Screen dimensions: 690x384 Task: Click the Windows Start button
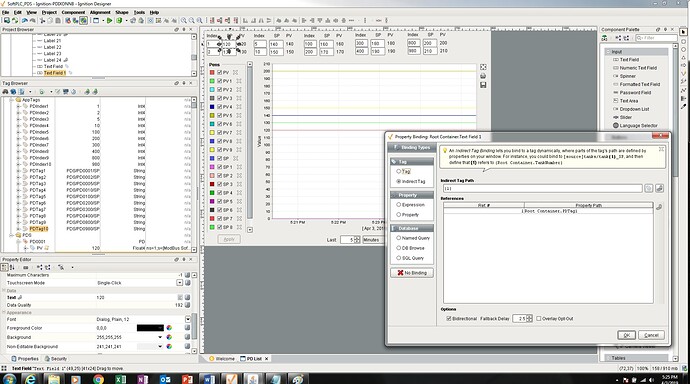point(9,379)
